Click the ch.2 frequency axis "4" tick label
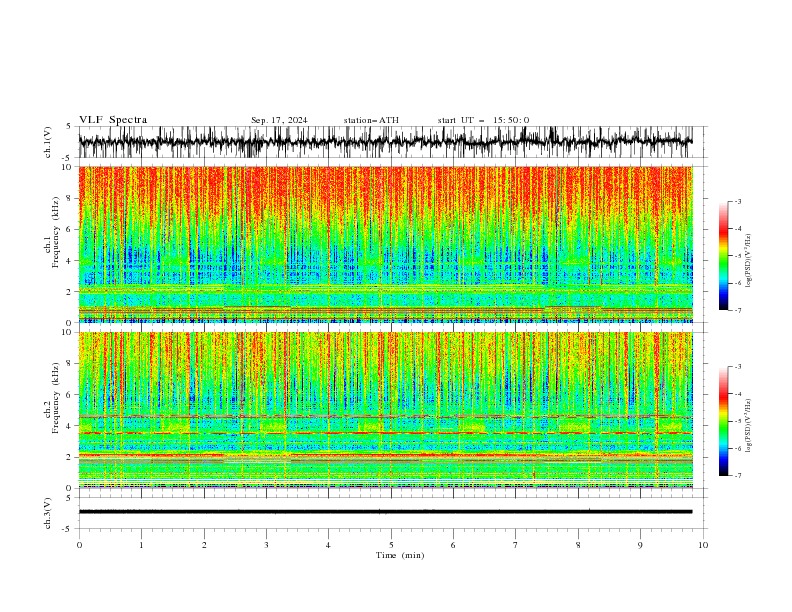This screenshot has width=792, height=612. pyautogui.click(x=71, y=426)
